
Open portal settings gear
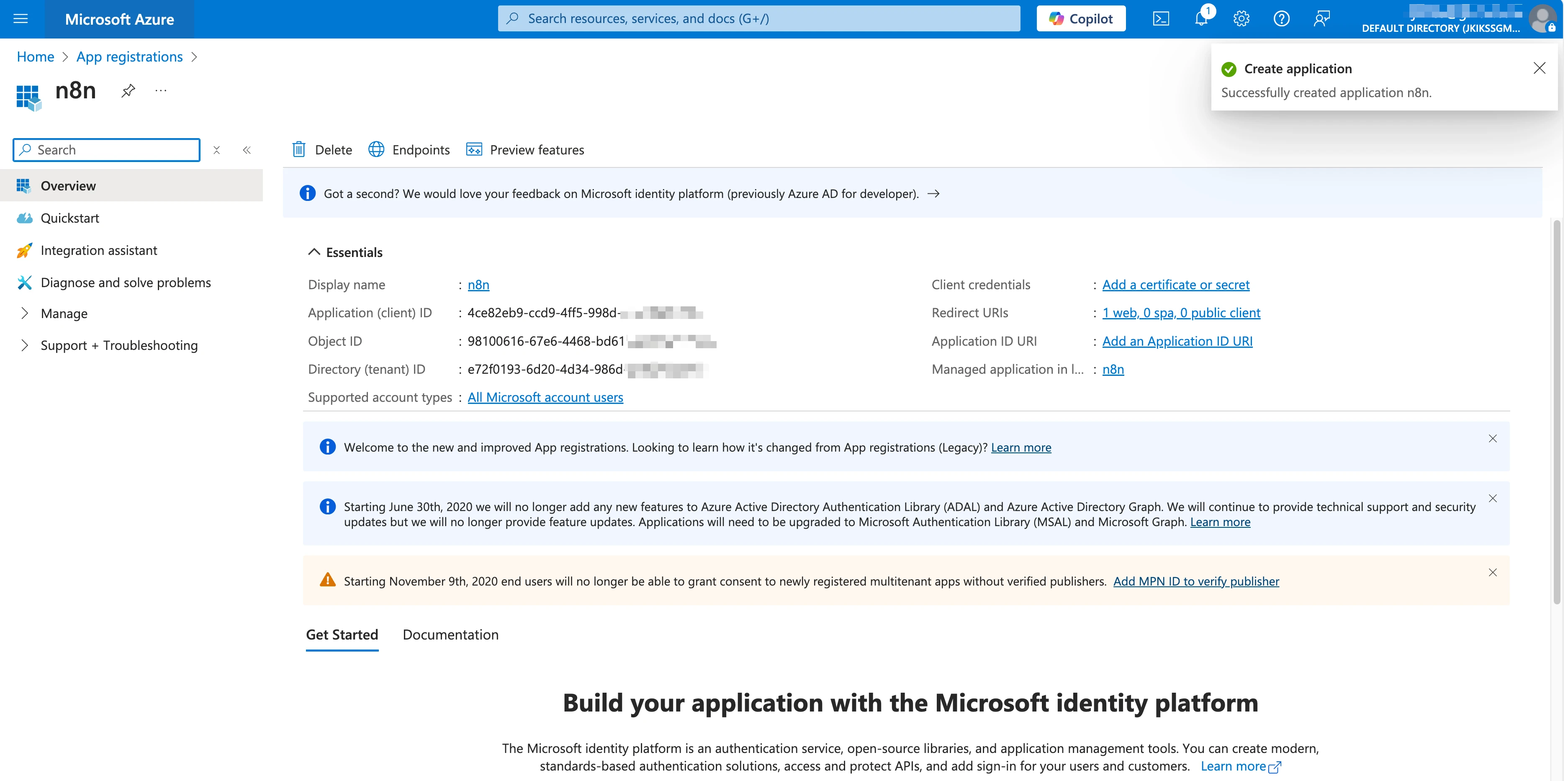pyautogui.click(x=1242, y=18)
